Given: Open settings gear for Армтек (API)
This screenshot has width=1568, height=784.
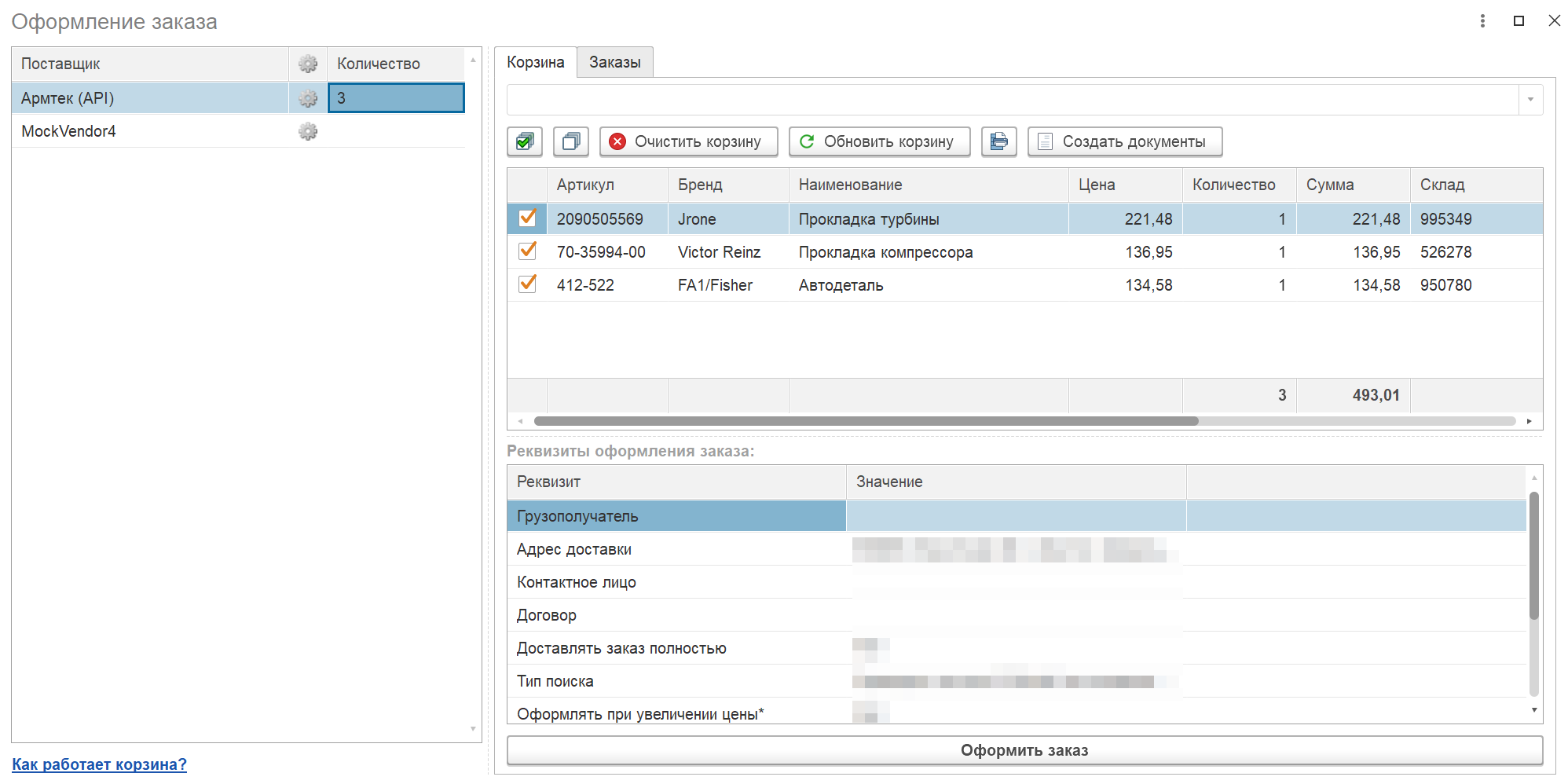Looking at the screenshot, I should tap(308, 98).
